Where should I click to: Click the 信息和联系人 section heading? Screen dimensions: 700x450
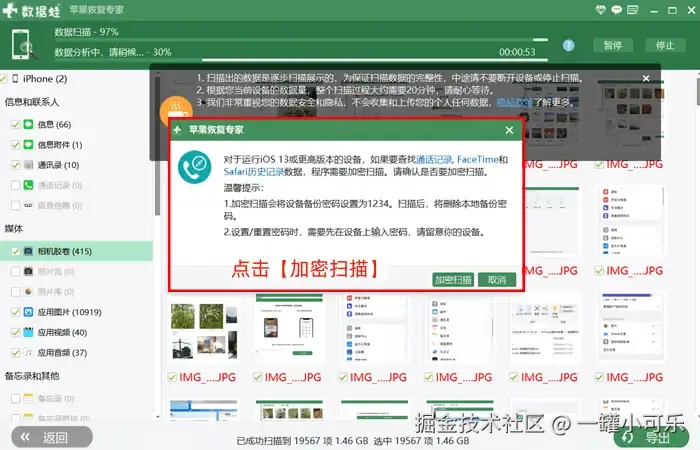32,102
